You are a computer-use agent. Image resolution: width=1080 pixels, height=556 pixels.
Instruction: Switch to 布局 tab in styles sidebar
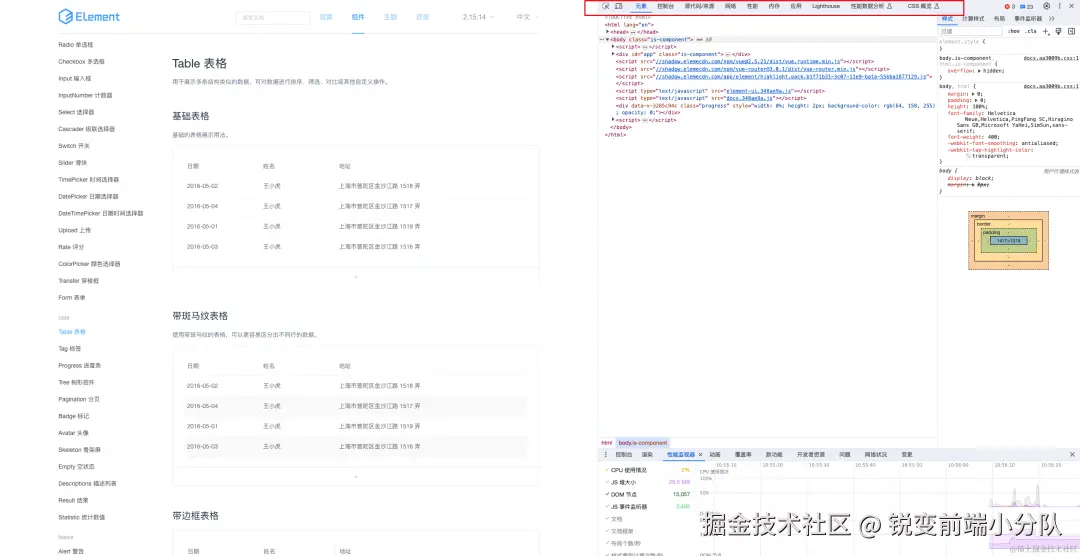pyautogui.click(x=999, y=19)
